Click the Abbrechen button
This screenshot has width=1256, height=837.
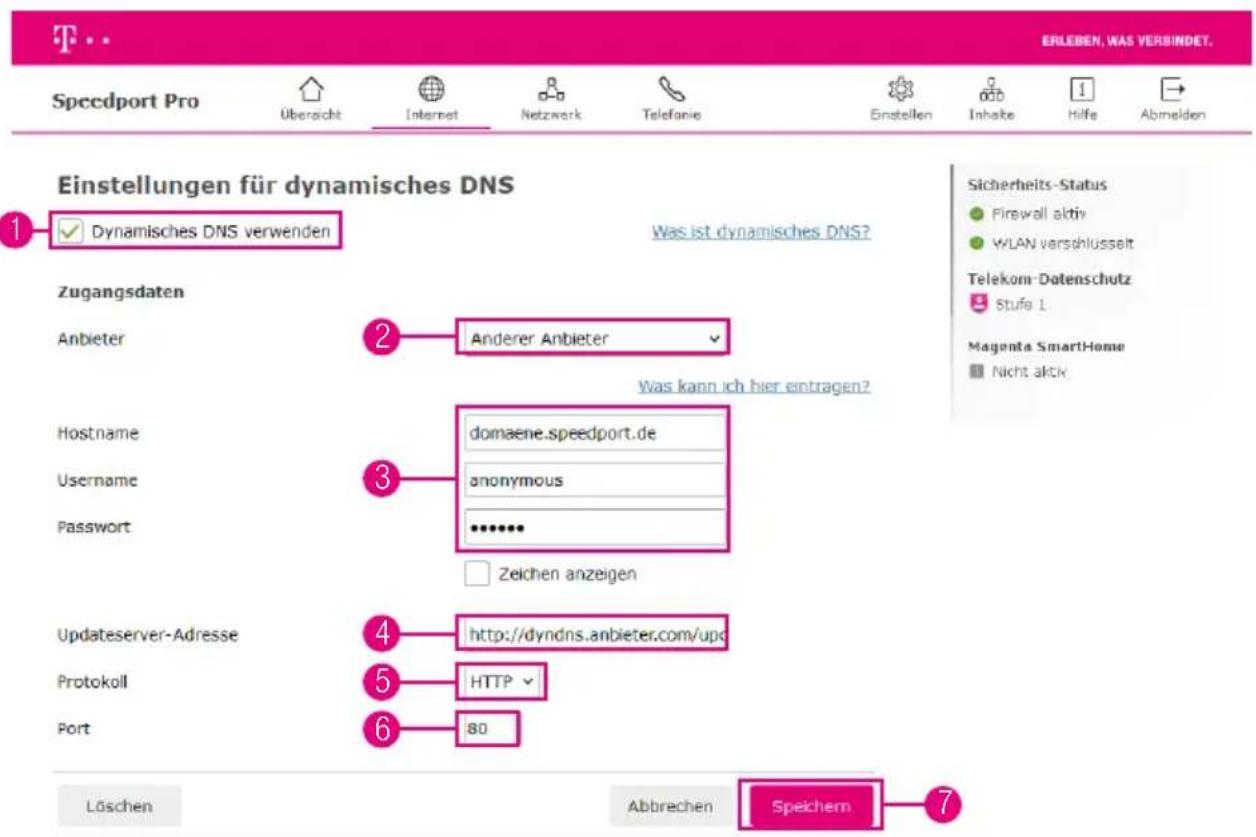pyautogui.click(x=670, y=805)
